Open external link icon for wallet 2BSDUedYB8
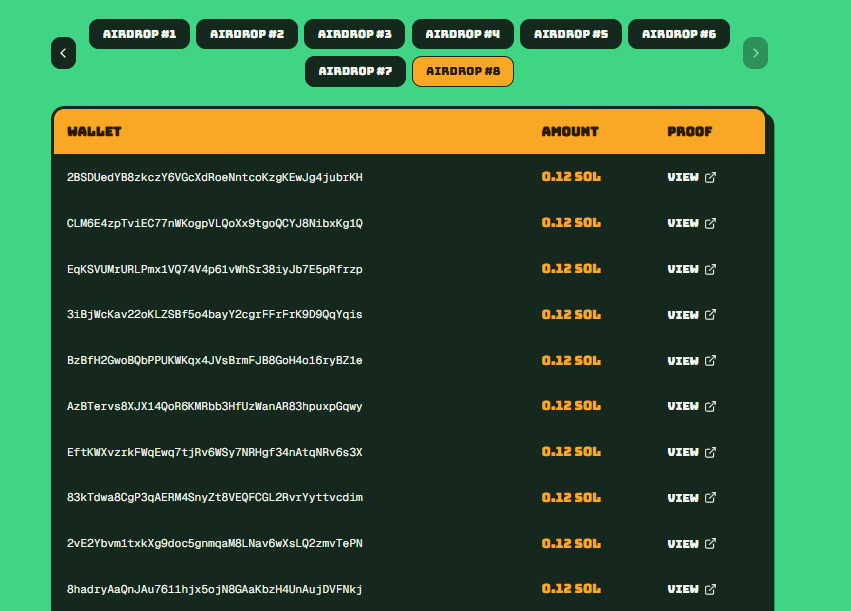This screenshot has height=611, width=851. click(x=710, y=177)
